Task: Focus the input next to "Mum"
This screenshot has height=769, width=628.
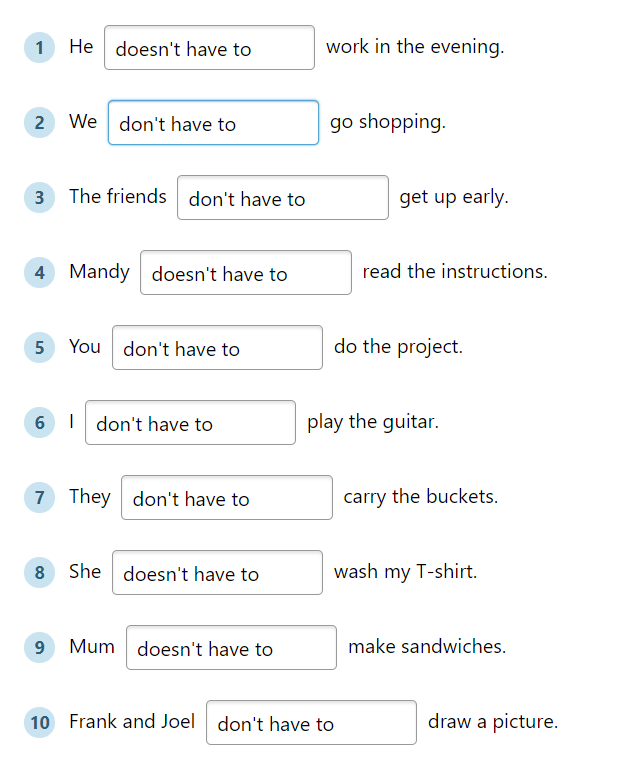Action: click(231, 648)
